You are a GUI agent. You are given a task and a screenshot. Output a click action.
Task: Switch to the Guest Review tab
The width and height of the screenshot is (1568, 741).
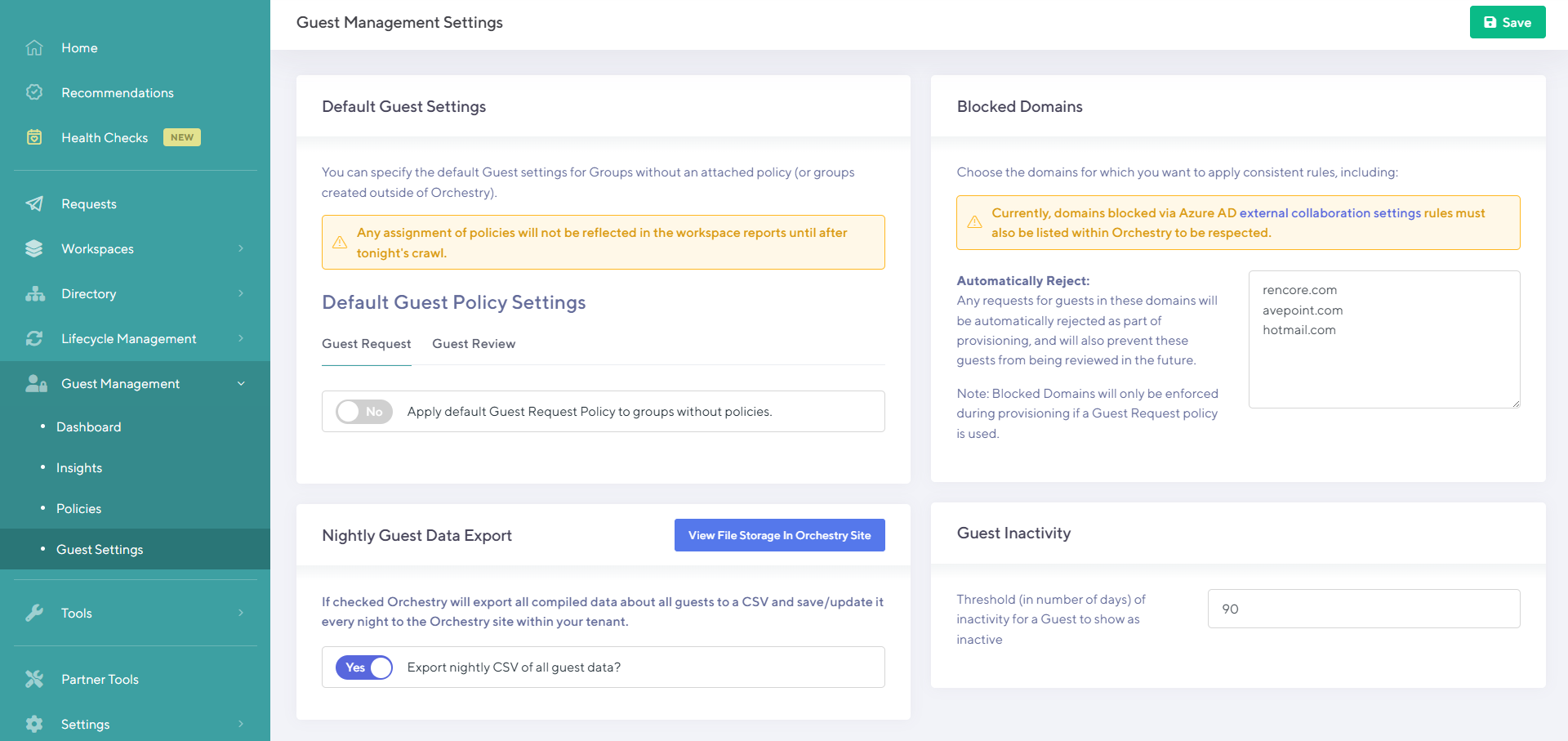pyautogui.click(x=474, y=344)
